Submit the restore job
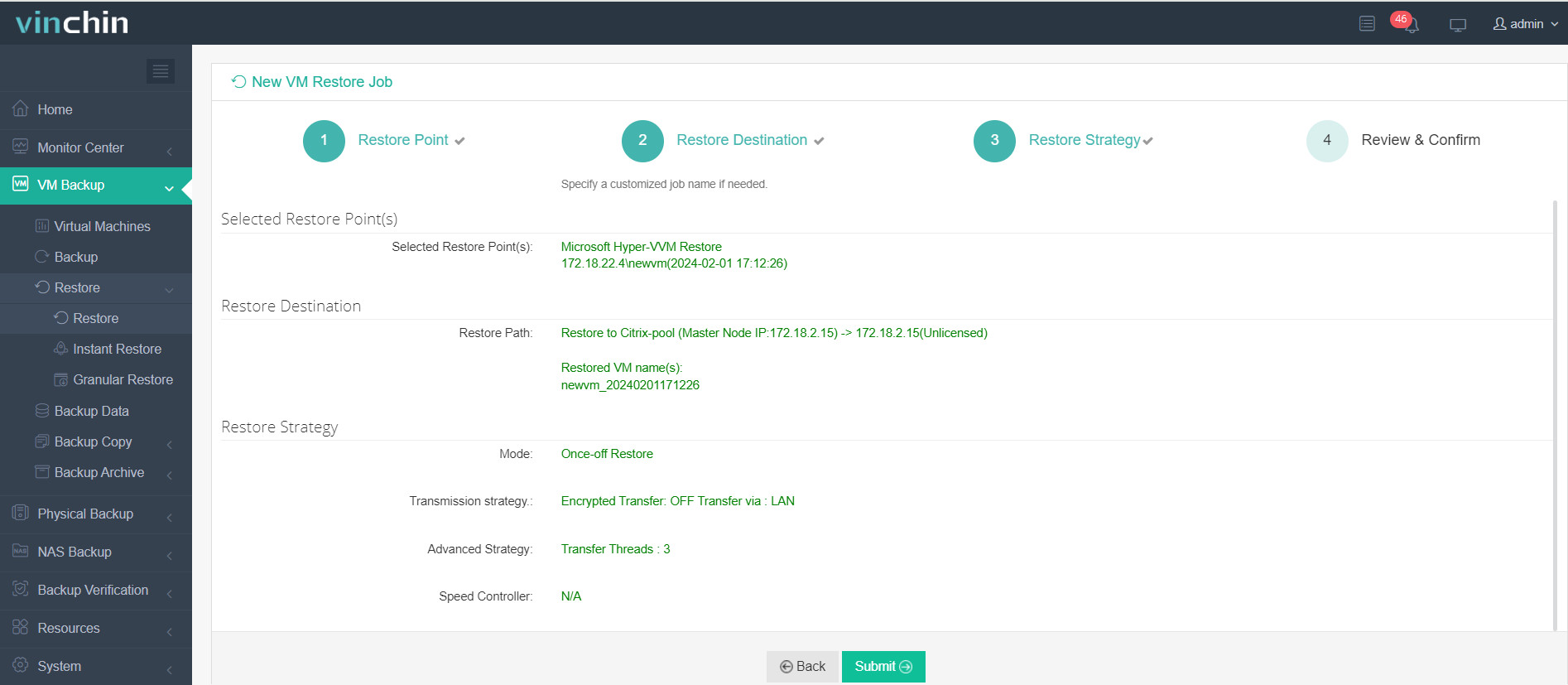 point(883,667)
